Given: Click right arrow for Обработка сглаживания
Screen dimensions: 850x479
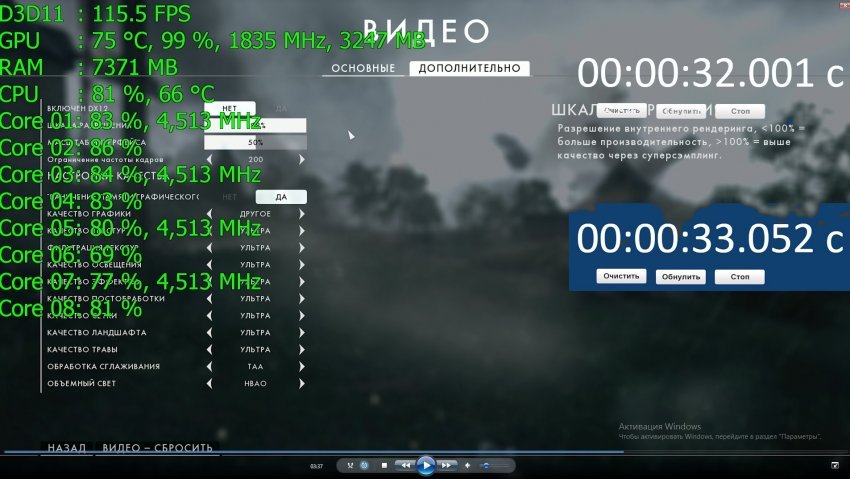Looking at the screenshot, I should (x=301, y=367).
